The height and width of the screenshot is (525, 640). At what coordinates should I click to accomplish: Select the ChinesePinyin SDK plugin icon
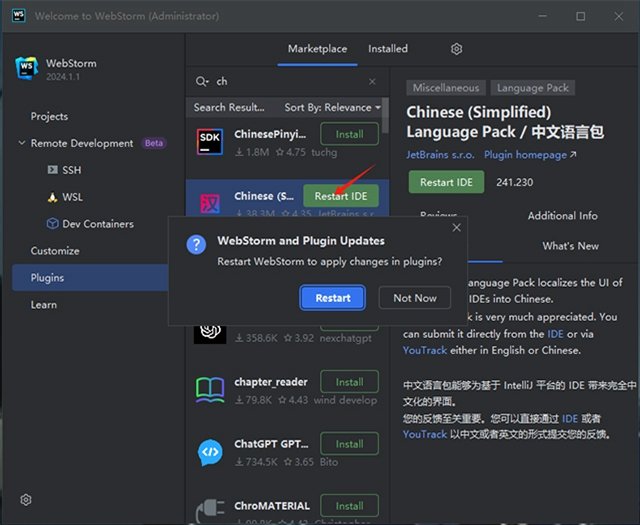click(210, 142)
